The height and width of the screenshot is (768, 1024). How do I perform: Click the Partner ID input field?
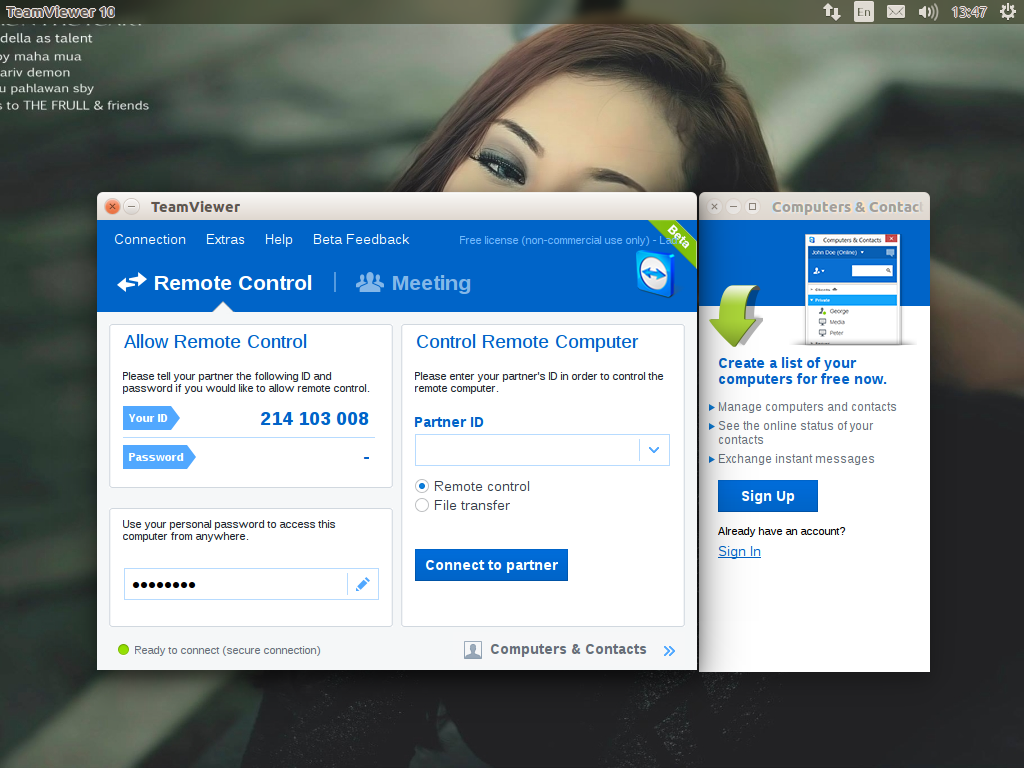527,450
